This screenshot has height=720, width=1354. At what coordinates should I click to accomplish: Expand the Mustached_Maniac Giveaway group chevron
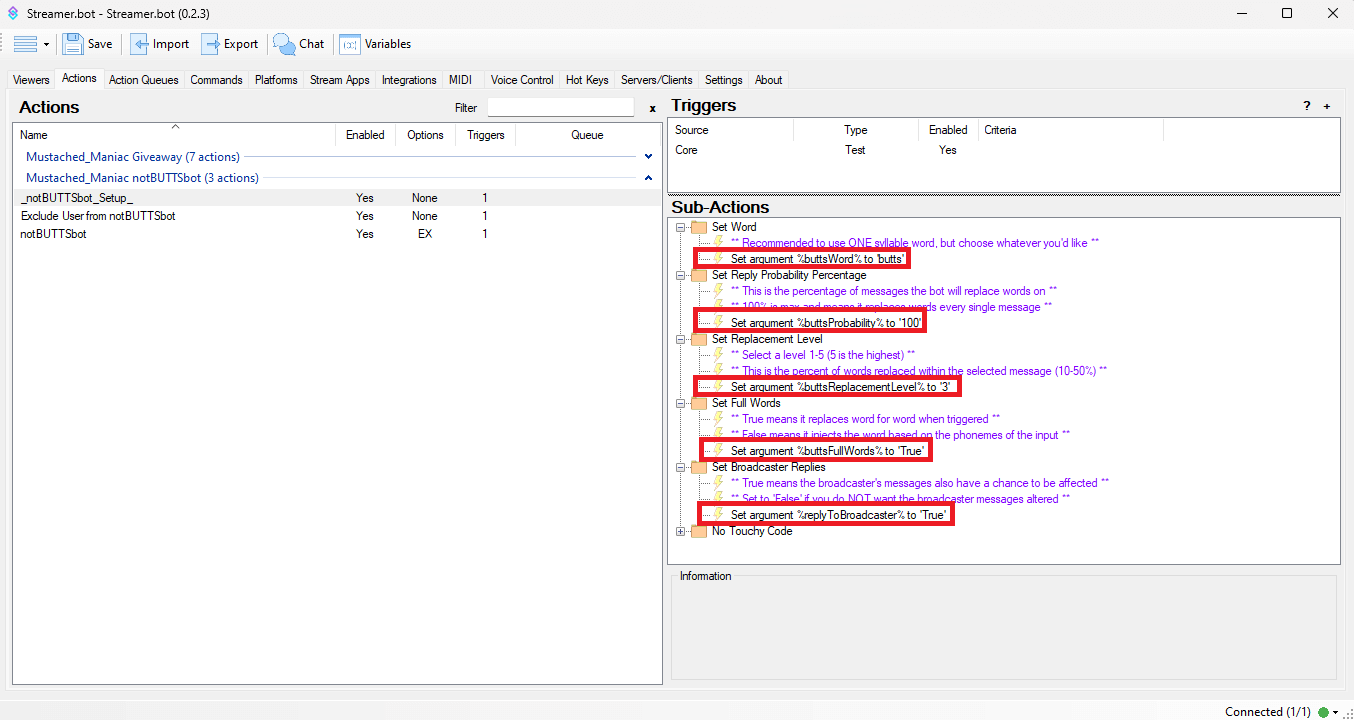[648, 157]
